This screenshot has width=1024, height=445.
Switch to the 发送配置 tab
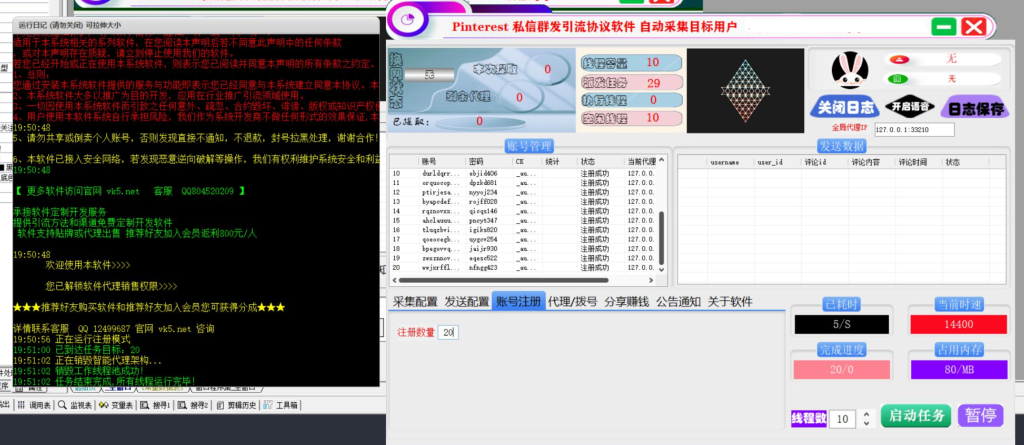point(467,302)
